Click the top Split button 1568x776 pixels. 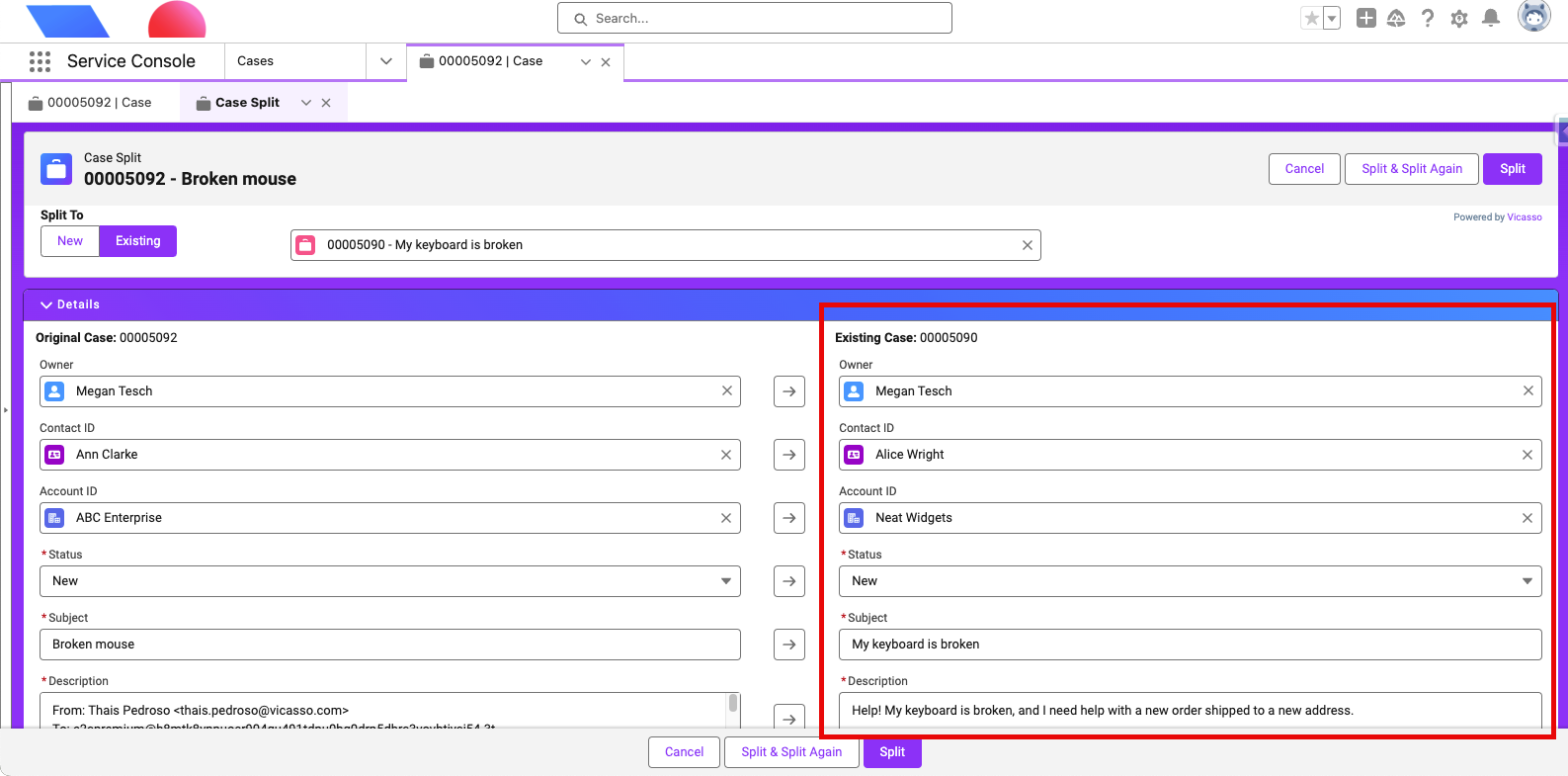pos(1513,169)
